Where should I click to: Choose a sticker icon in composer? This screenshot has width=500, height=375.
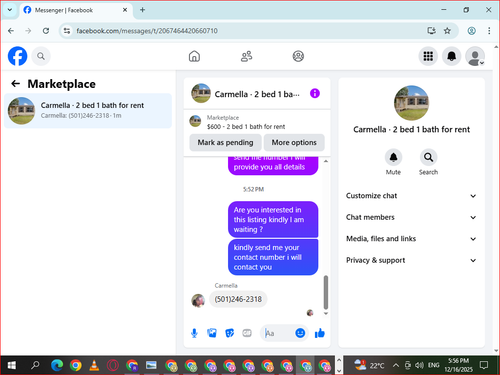[230, 333]
